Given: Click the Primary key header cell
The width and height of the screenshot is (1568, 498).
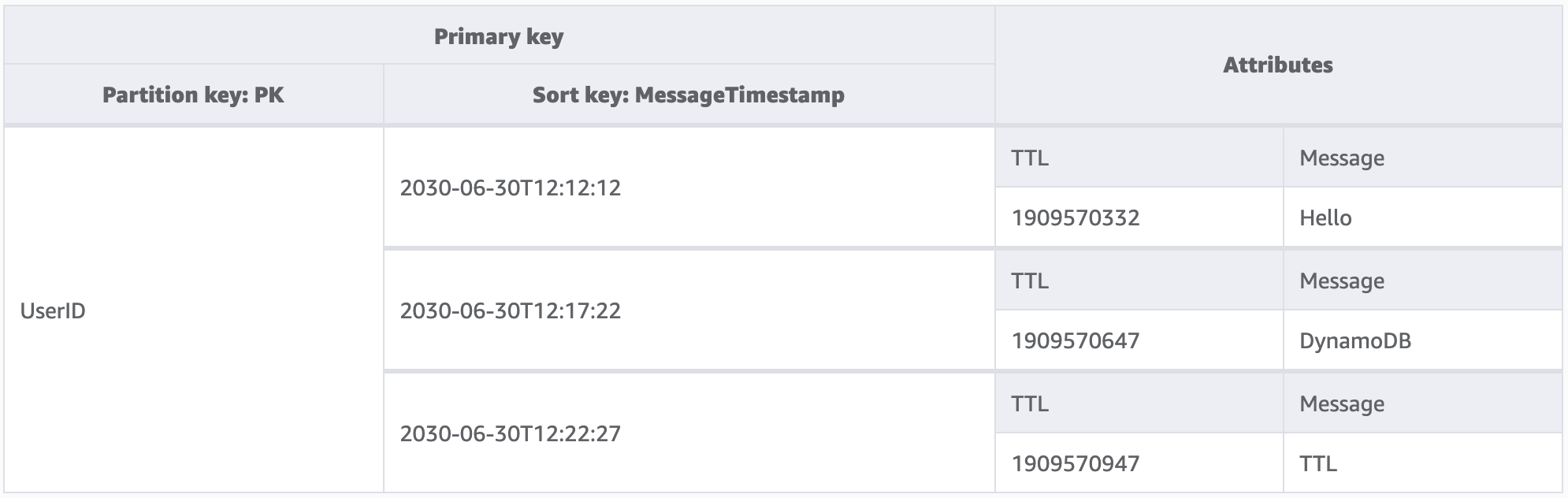Looking at the screenshot, I should pos(499,36).
